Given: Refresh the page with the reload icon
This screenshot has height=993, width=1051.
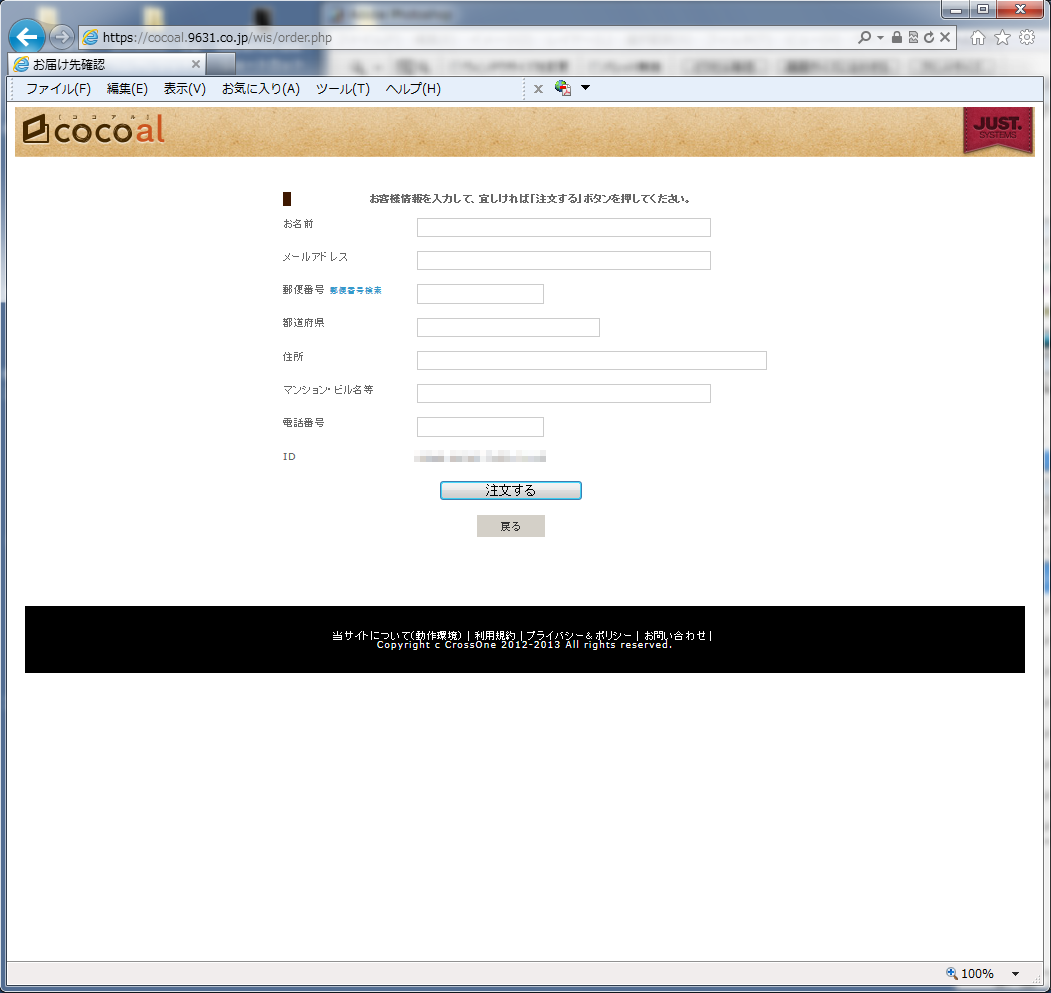Looking at the screenshot, I should (x=929, y=37).
